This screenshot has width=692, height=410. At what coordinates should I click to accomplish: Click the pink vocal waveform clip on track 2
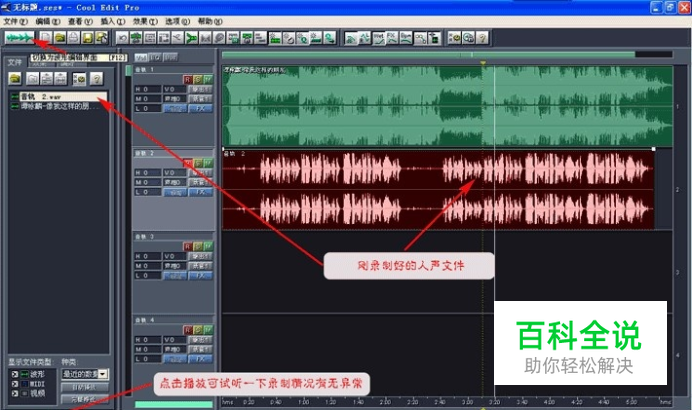point(438,190)
